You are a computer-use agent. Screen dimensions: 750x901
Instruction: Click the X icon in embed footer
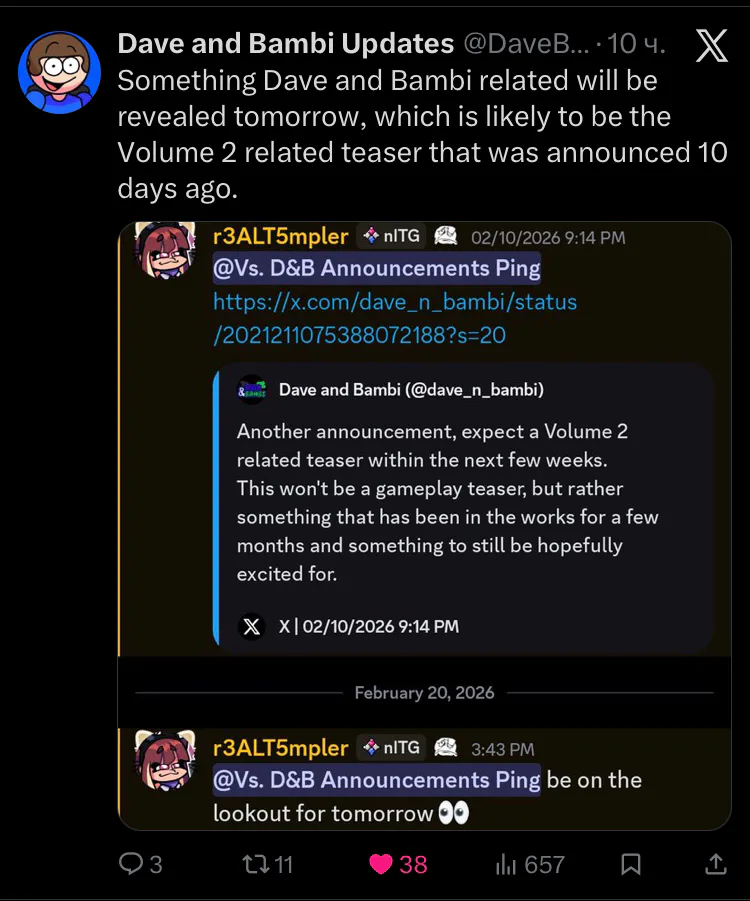point(252,626)
